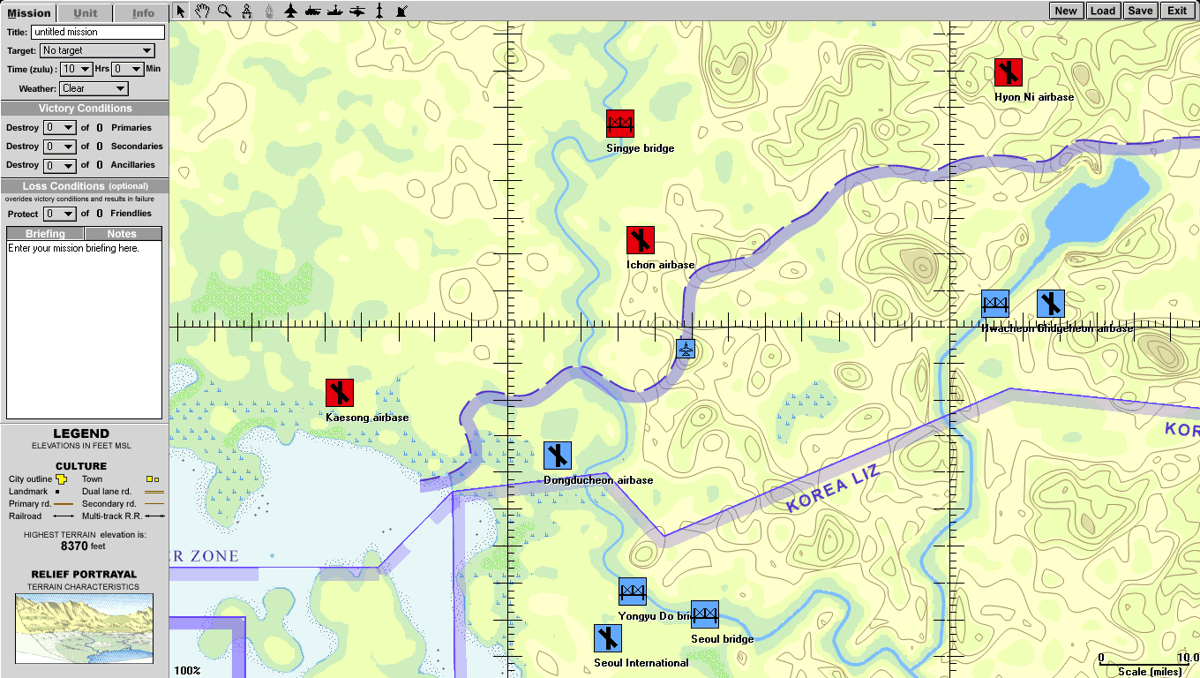The height and width of the screenshot is (678, 1200).
Task: Click the Hyon Ni airbase icon
Action: click(x=1008, y=73)
